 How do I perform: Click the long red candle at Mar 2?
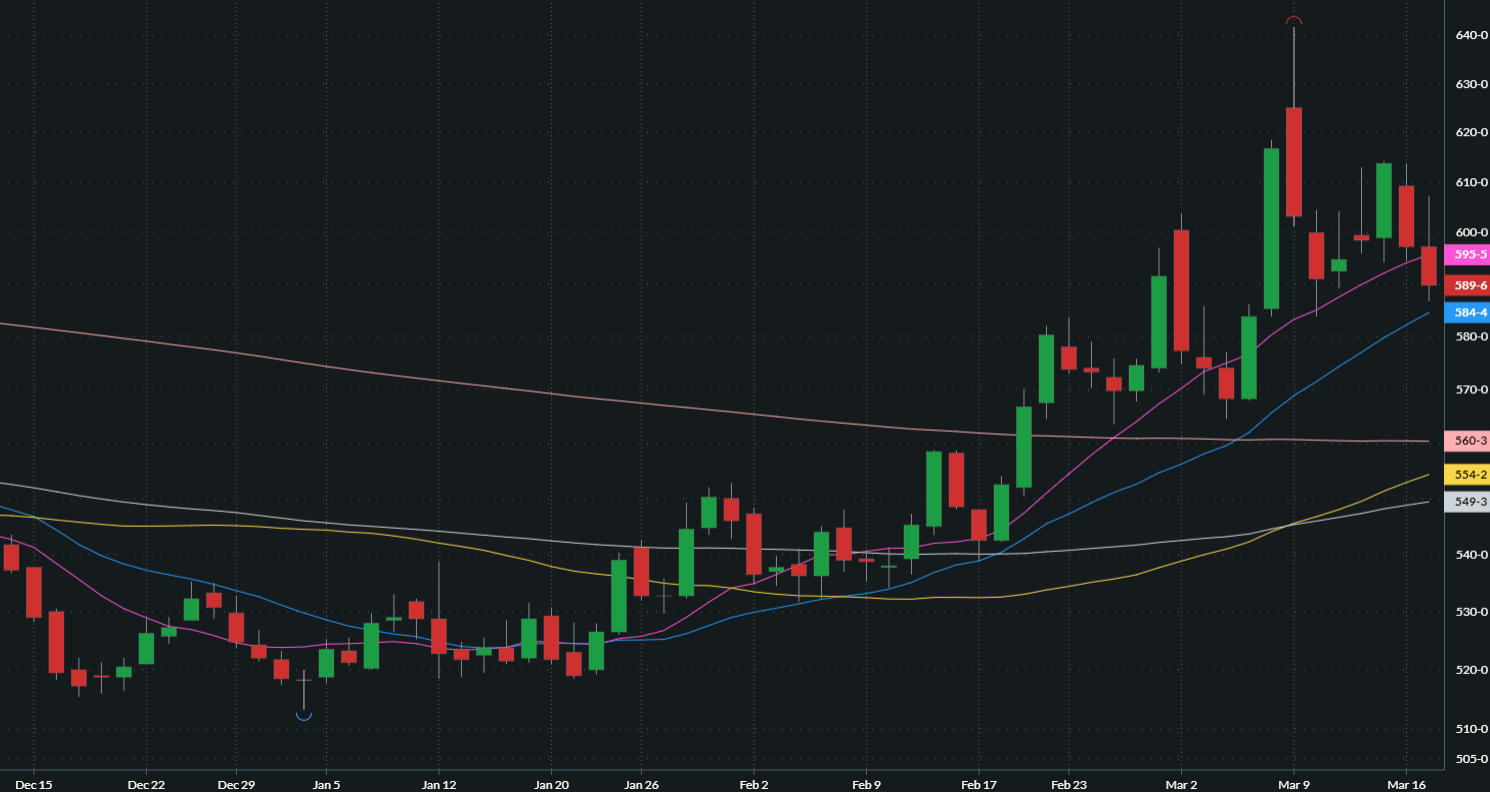coord(1181,290)
